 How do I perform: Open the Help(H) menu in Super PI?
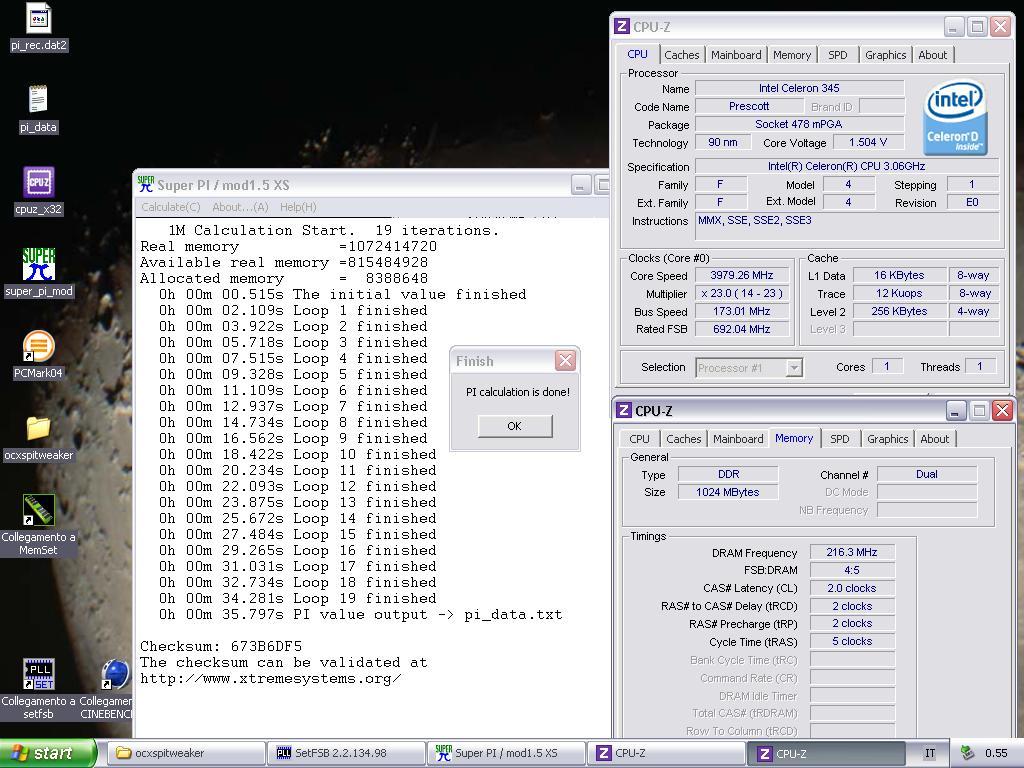(298, 207)
